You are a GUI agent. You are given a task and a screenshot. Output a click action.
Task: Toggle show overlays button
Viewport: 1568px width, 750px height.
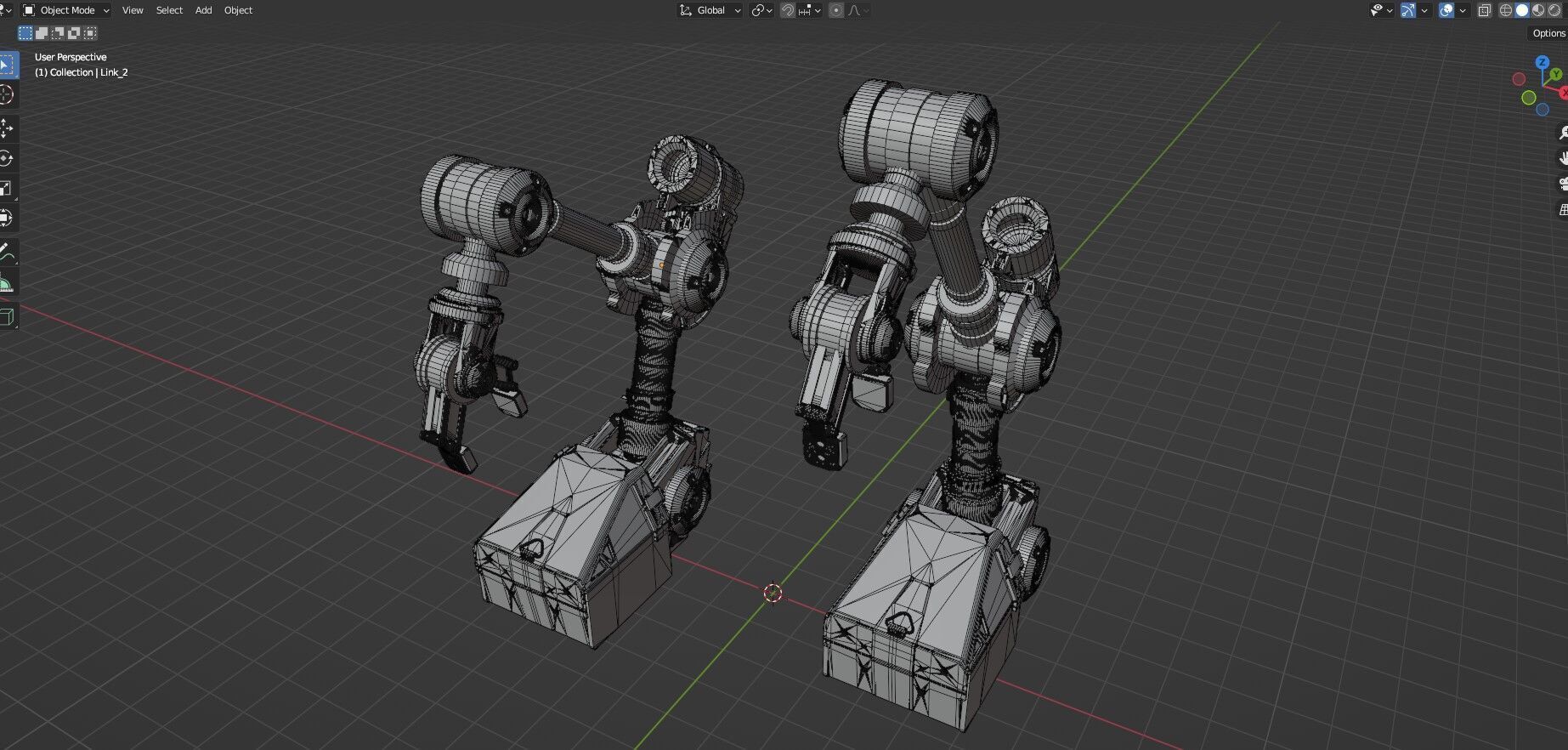pyautogui.click(x=1446, y=10)
